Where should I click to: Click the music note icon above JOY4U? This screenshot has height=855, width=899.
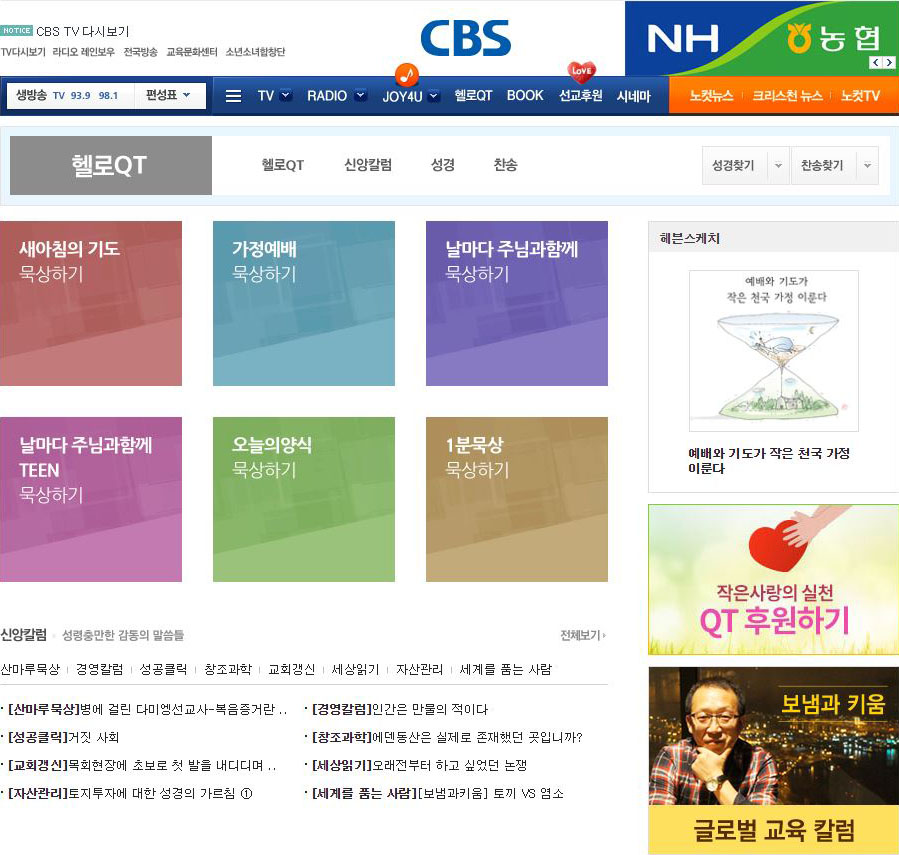(406, 74)
